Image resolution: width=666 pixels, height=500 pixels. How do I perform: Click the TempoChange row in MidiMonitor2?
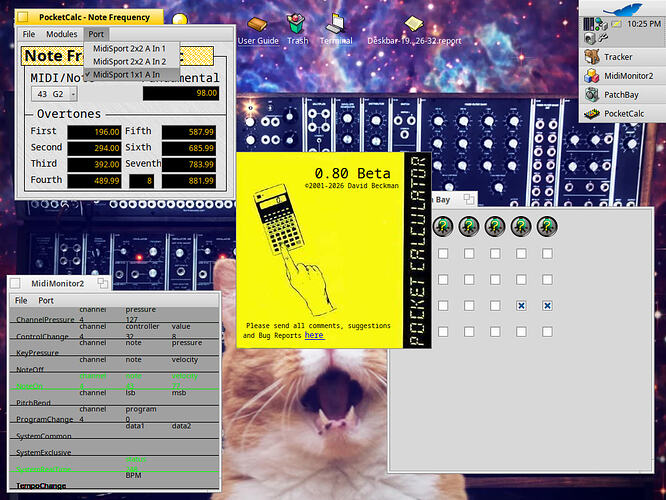[114, 481]
